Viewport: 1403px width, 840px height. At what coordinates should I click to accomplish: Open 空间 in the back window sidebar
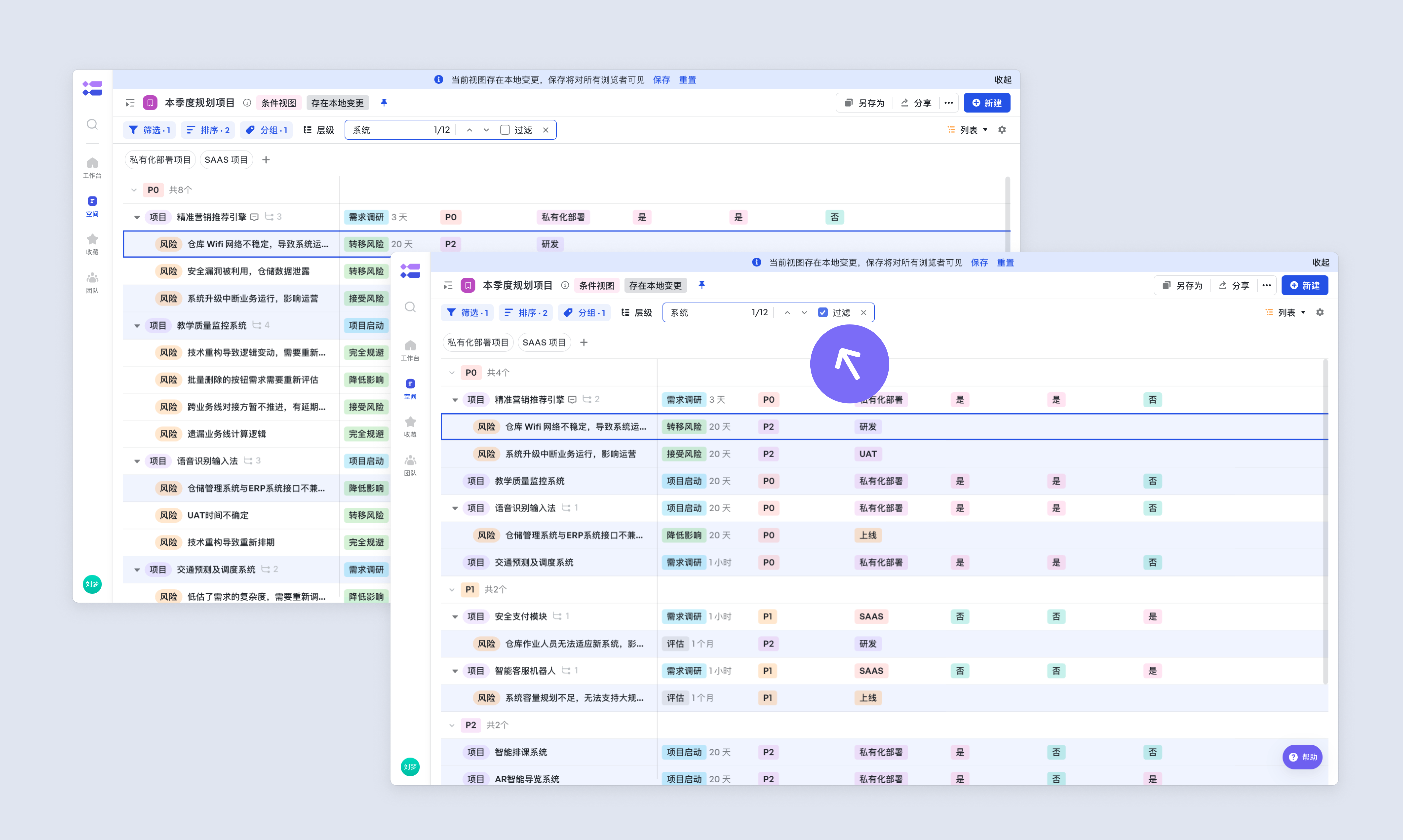(x=92, y=206)
